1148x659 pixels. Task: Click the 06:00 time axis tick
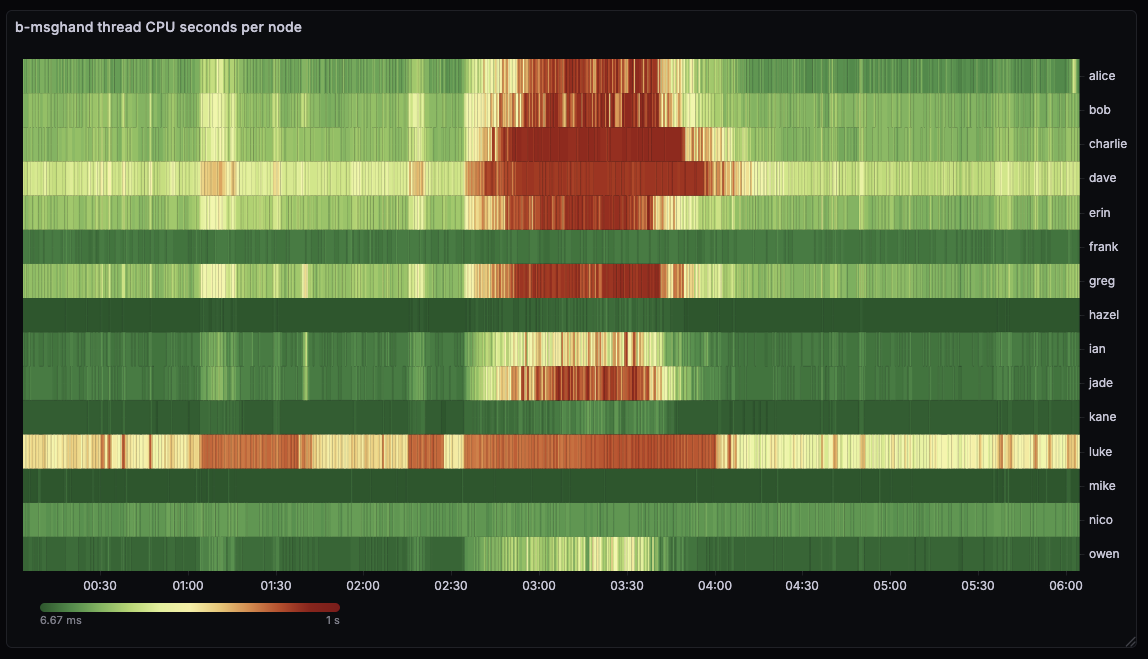(x=1065, y=586)
